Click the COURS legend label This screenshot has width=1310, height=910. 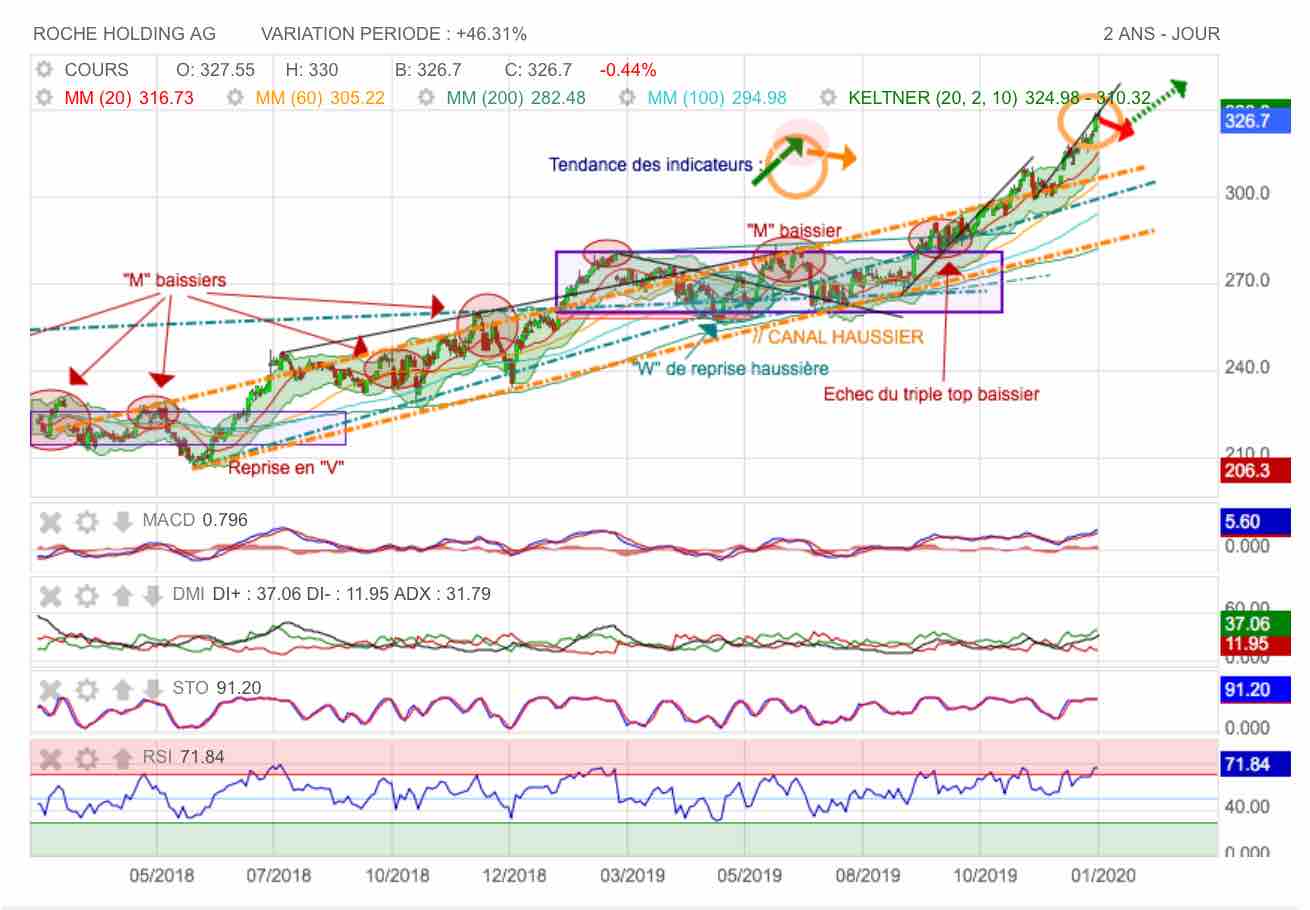96,70
